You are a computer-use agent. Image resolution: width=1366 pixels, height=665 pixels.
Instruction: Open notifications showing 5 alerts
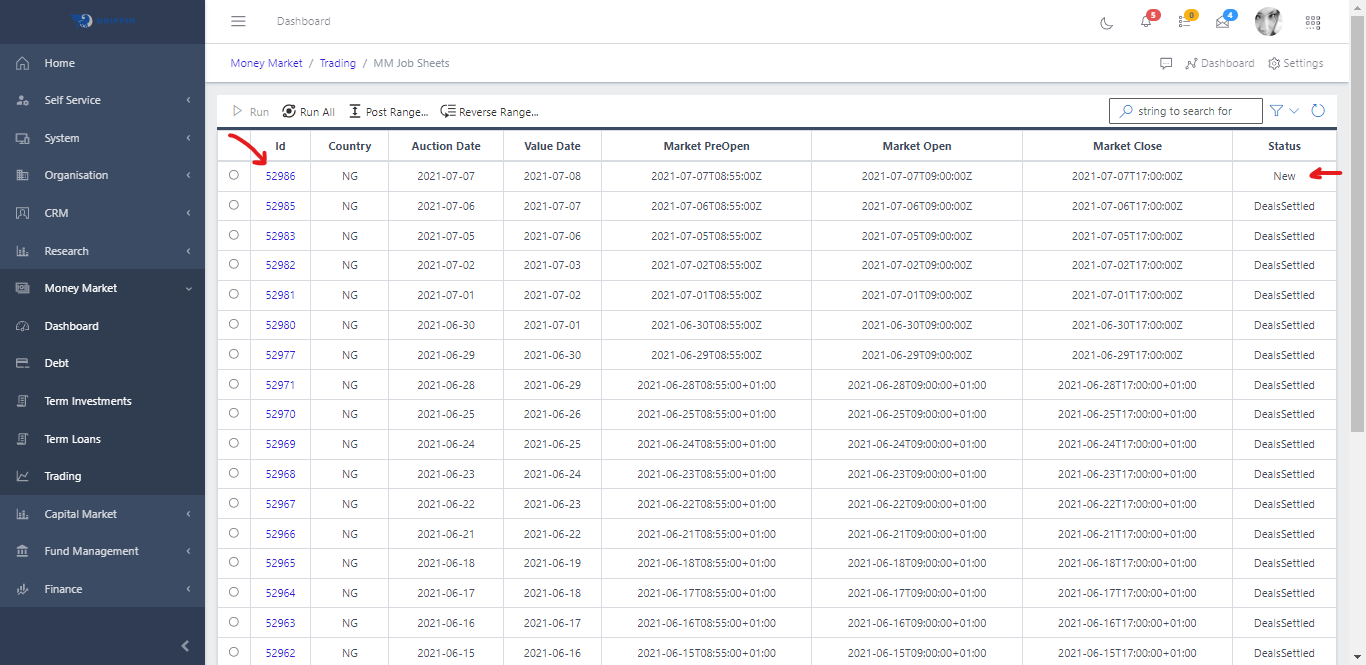pos(1146,22)
